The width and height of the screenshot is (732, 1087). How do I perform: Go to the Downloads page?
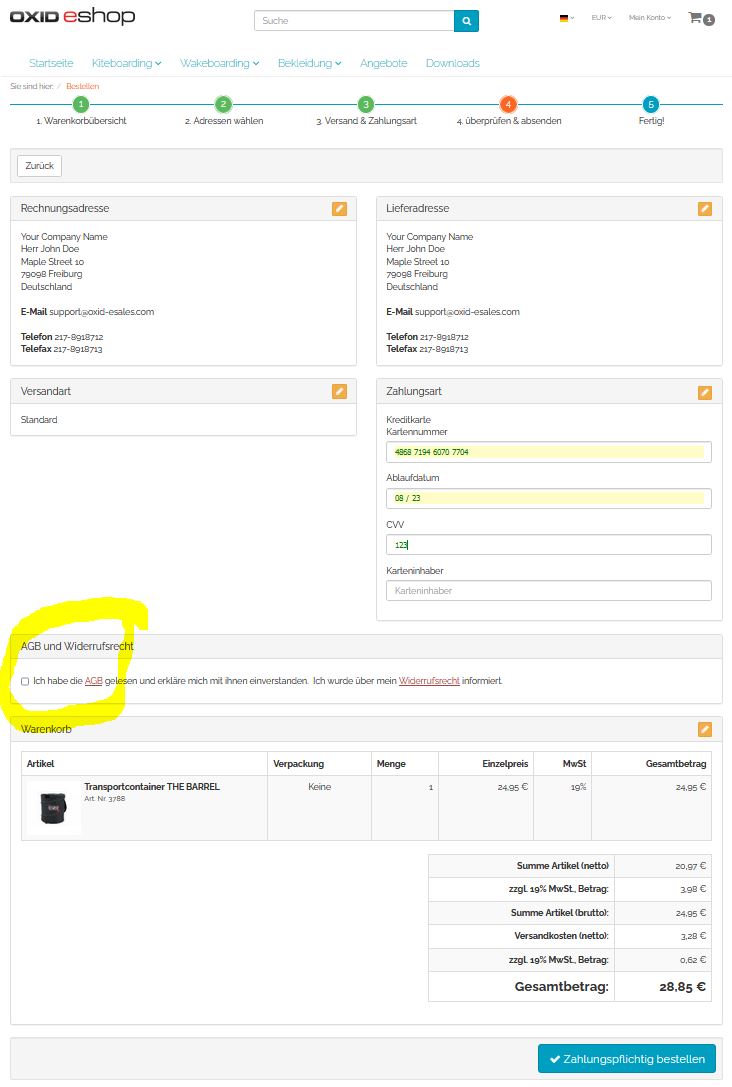pyautogui.click(x=452, y=63)
